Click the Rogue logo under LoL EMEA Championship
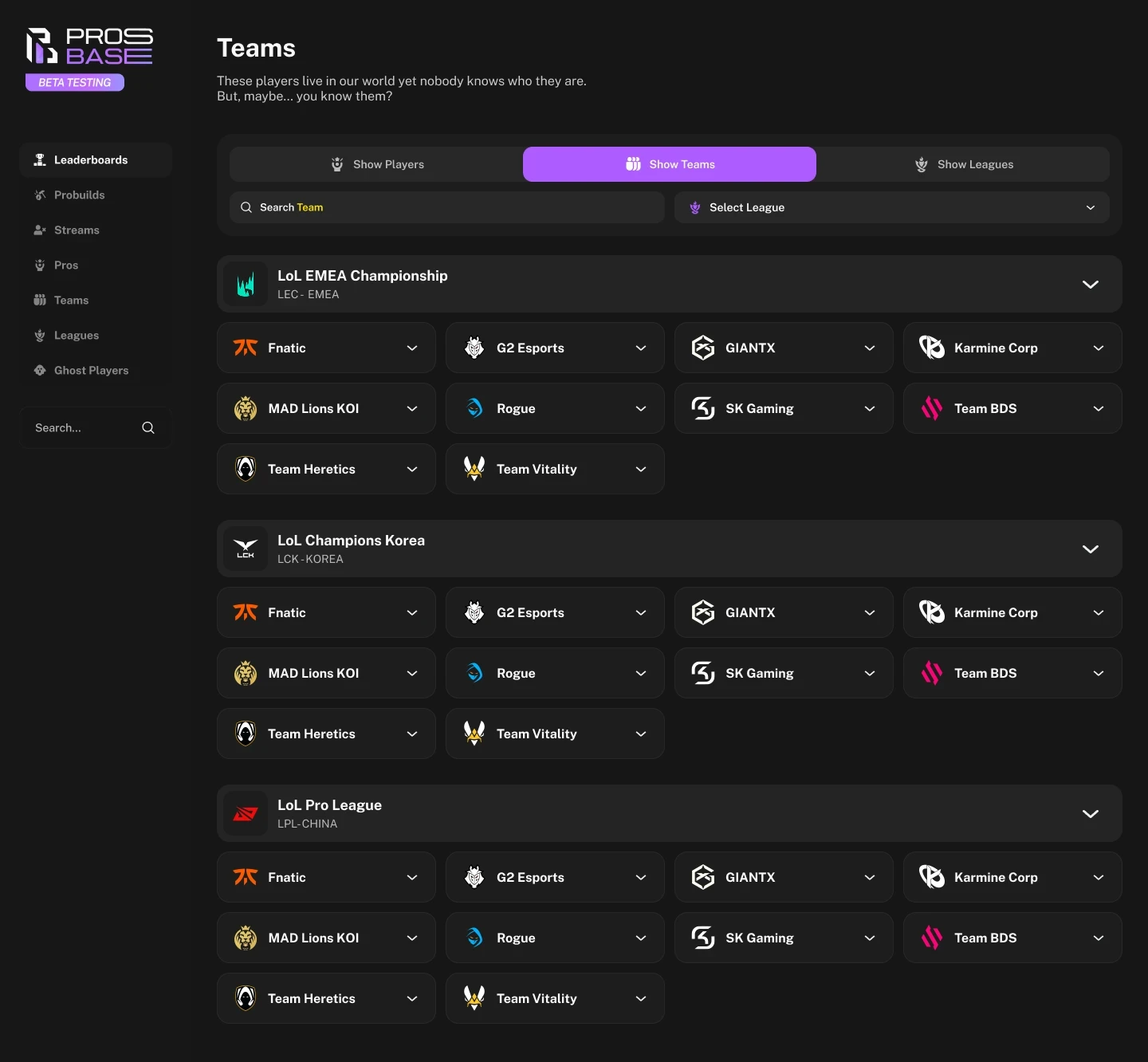Viewport: 1148px width, 1062px height. pyautogui.click(x=474, y=408)
